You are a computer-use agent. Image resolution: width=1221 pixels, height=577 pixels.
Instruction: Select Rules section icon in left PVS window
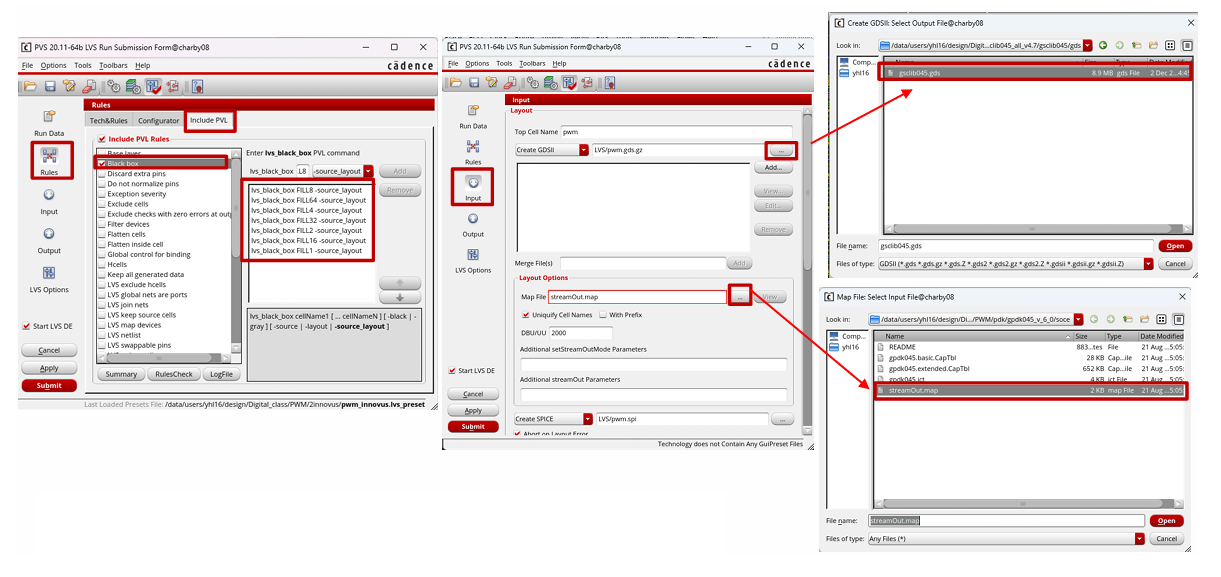click(49, 160)
